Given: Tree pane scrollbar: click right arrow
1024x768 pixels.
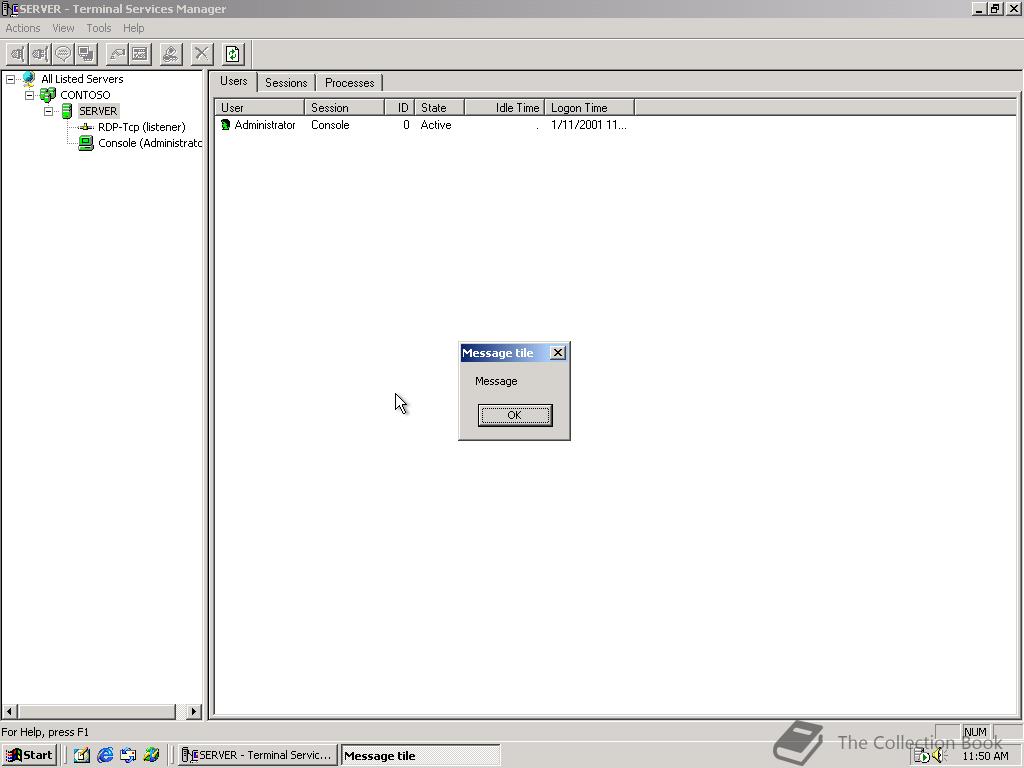Looking at the screenshot, I should click(x=194, y=711).
